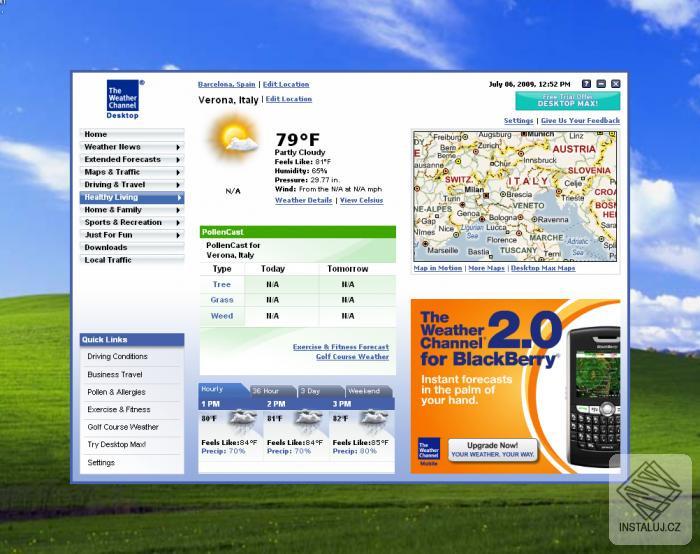
Task: Click the help question mark icon
Action: pos(586,84)
